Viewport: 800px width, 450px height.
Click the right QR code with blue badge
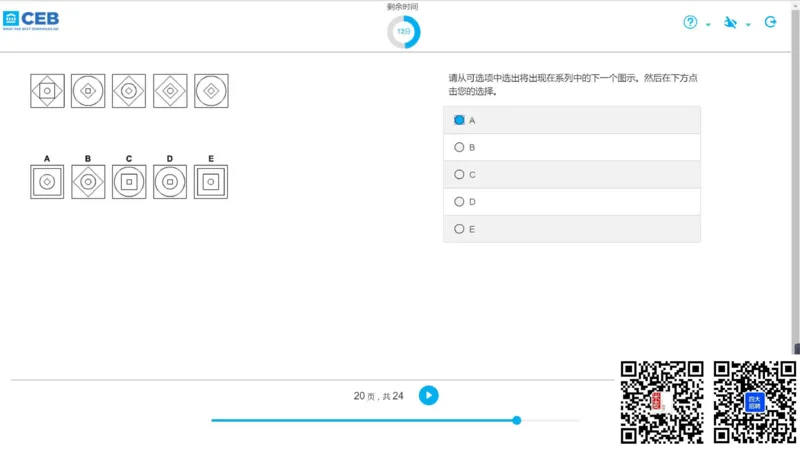point(755,402)
